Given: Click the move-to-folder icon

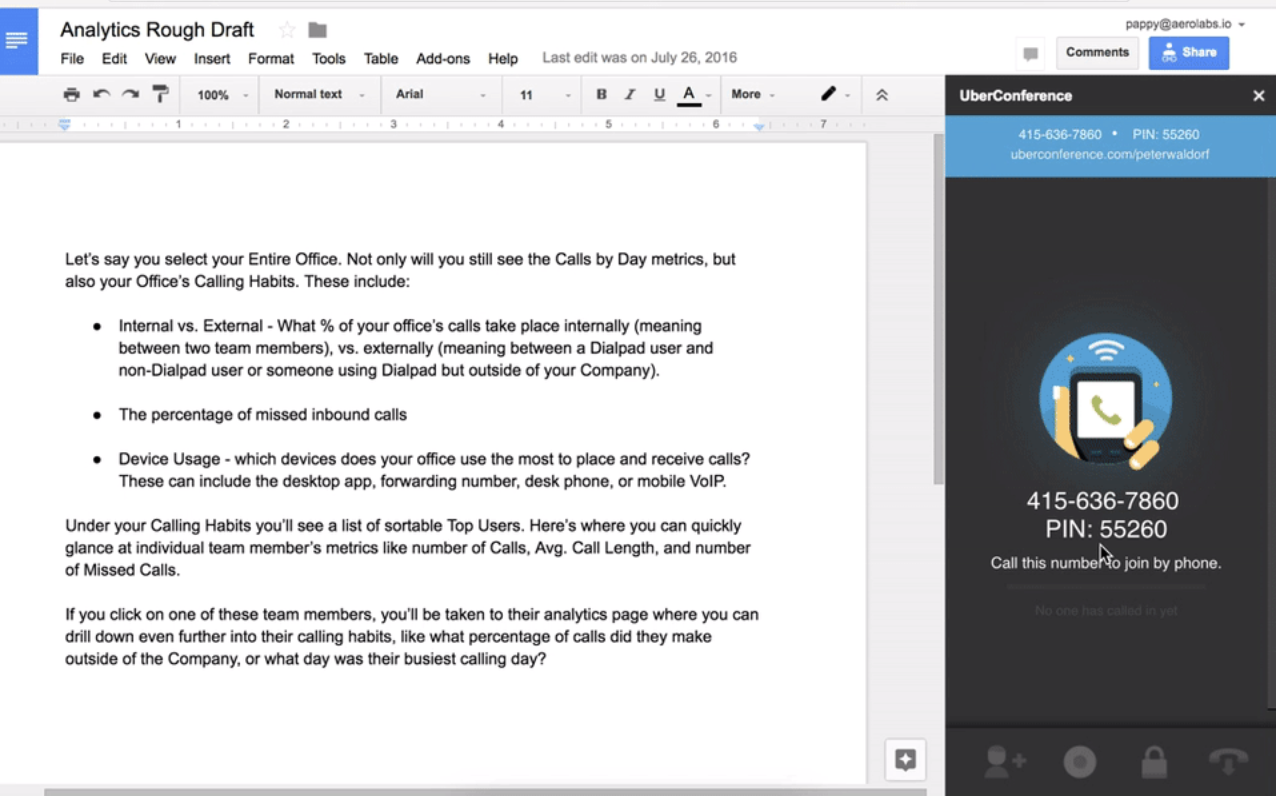Looking at the screenshot, I should click(x=318, y=30).
